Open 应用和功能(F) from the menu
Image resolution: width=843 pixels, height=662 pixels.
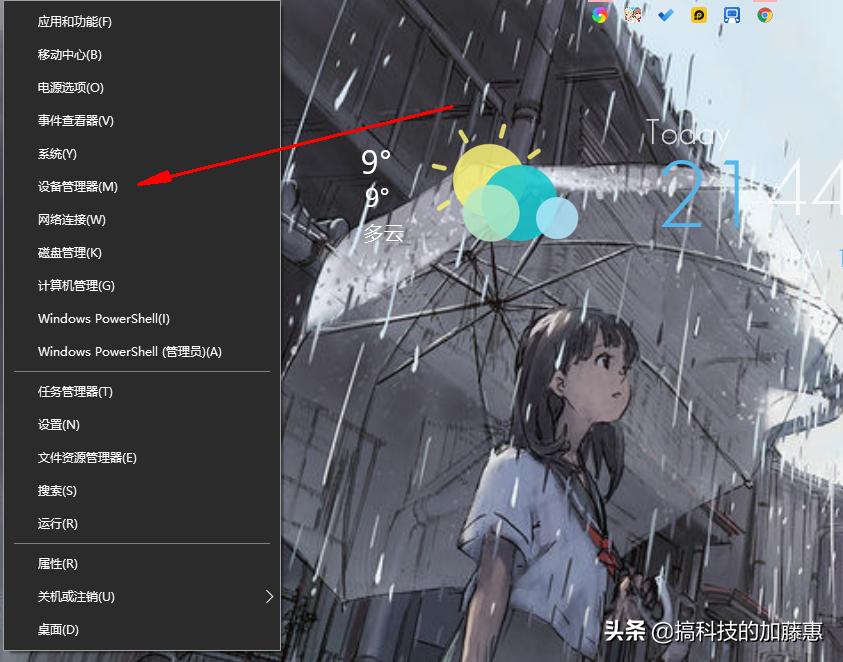[x=142, y=22]
